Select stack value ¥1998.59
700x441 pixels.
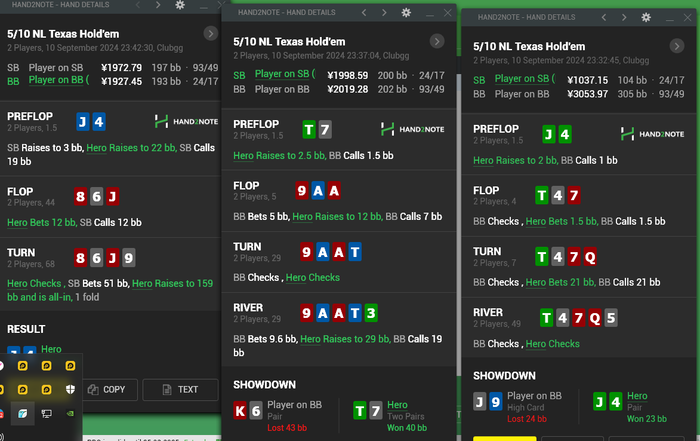[x=348, y=76]
